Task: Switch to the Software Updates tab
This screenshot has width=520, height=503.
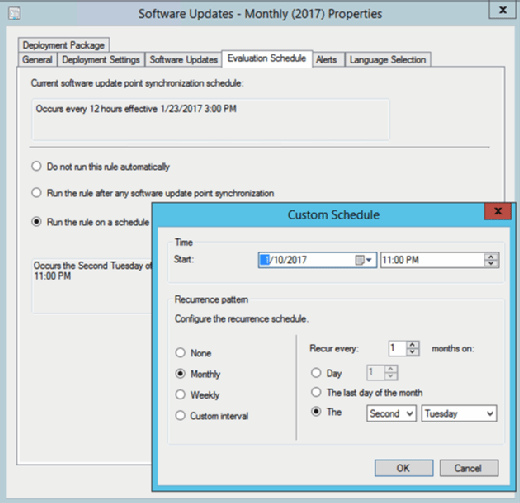Action: click(184, 60)
